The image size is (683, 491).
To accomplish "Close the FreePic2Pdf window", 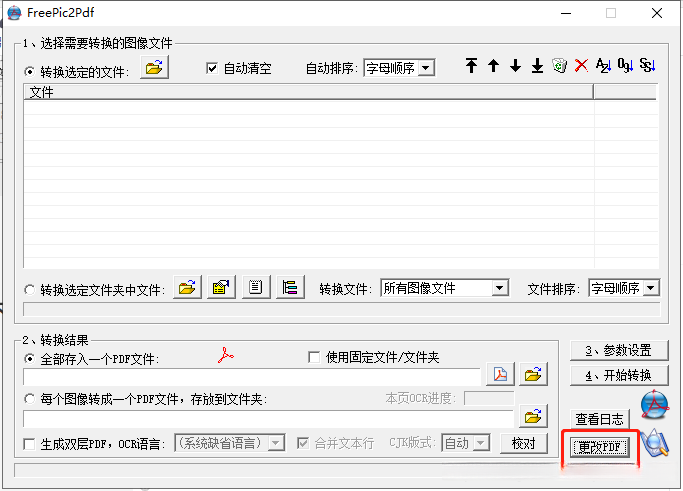I will coord(657,13).
